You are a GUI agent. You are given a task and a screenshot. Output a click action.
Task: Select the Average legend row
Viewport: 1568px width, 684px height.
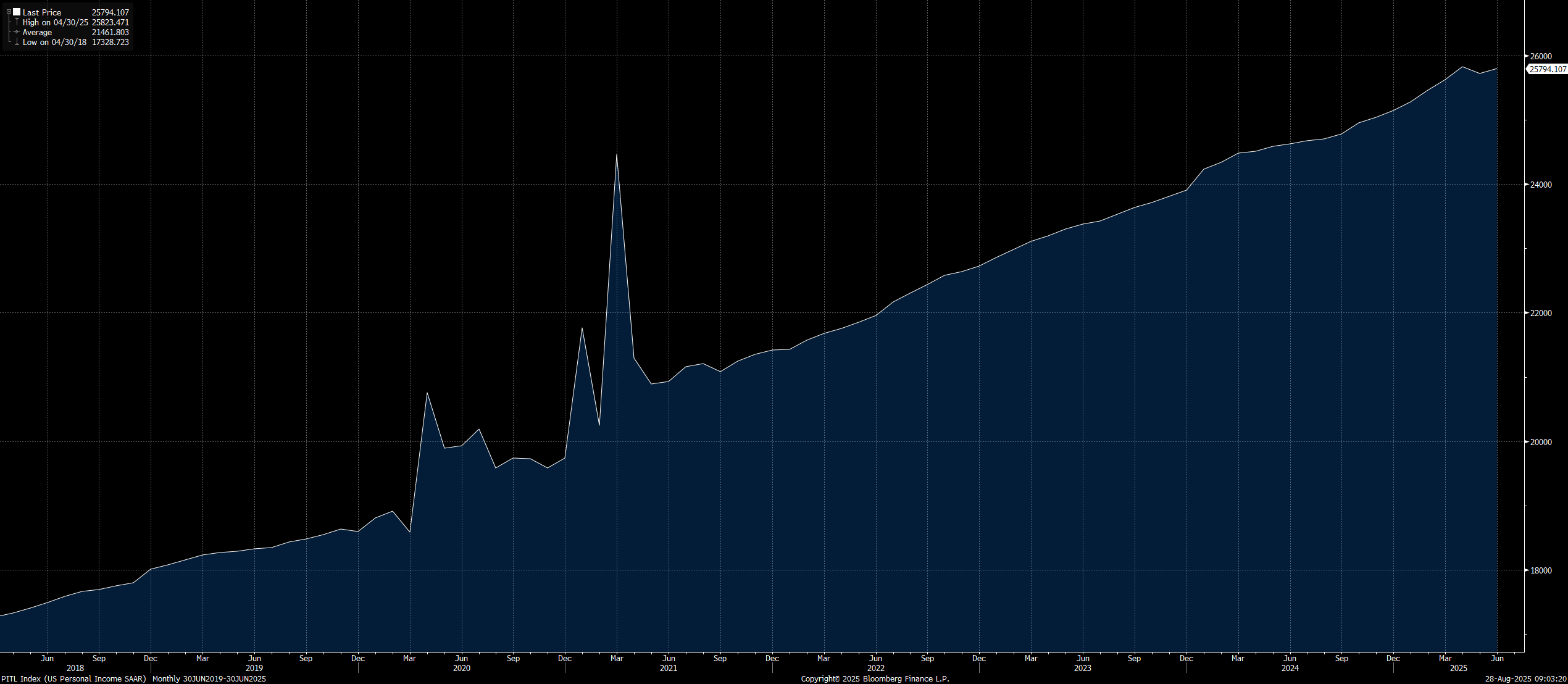pos(37,32)
